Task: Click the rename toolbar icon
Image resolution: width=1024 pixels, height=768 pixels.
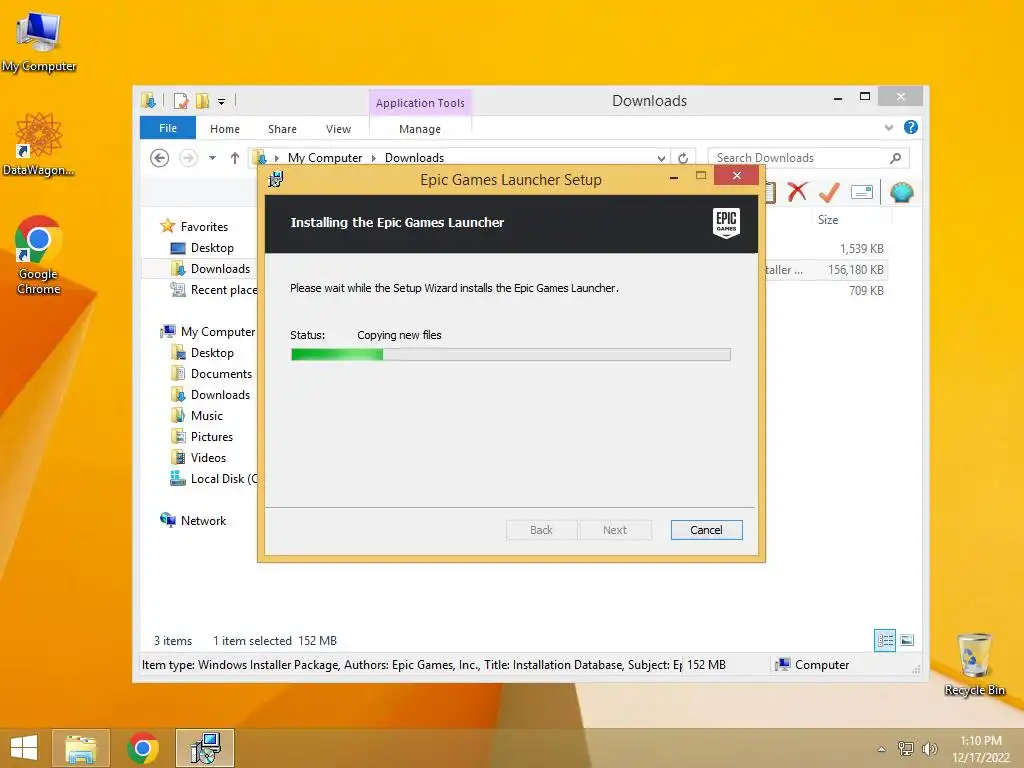Action: 862,192
